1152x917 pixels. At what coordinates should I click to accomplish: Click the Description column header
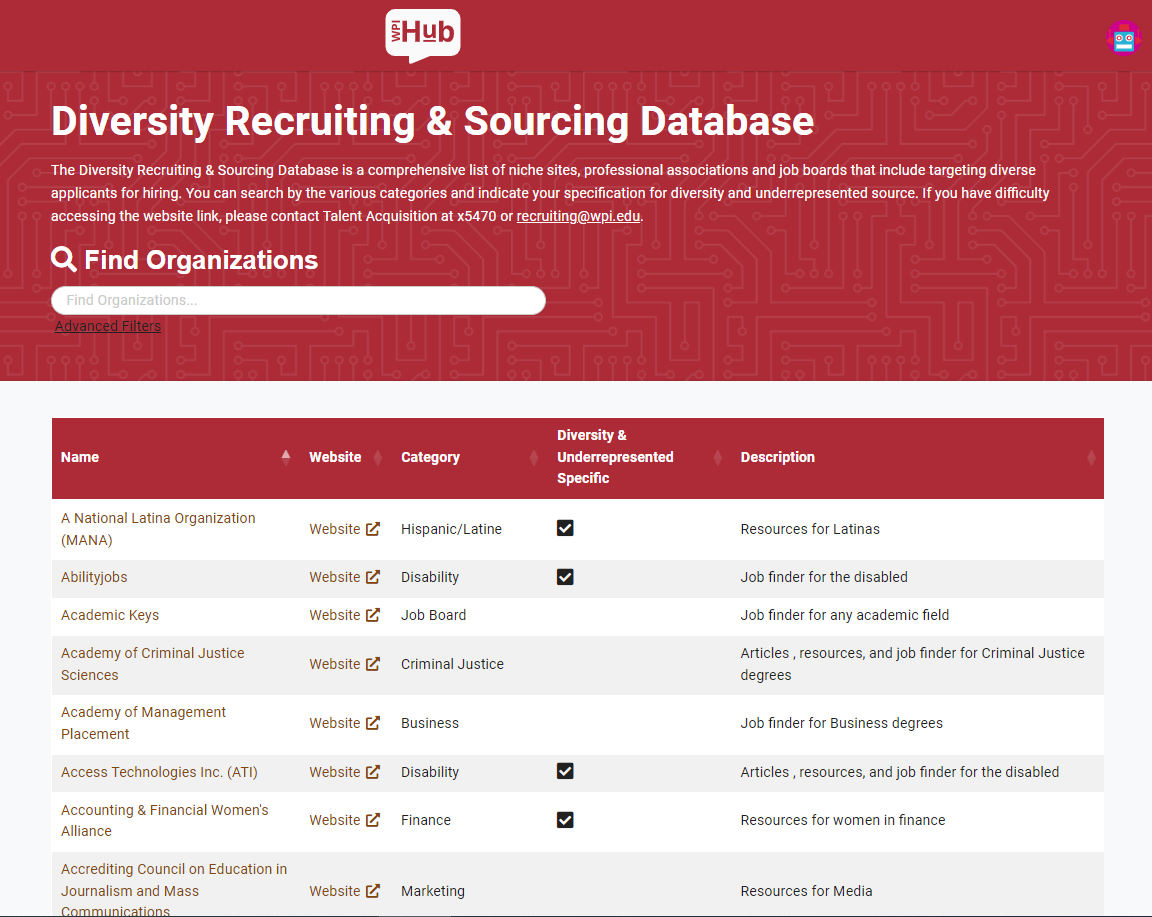(x=777, y=457)
